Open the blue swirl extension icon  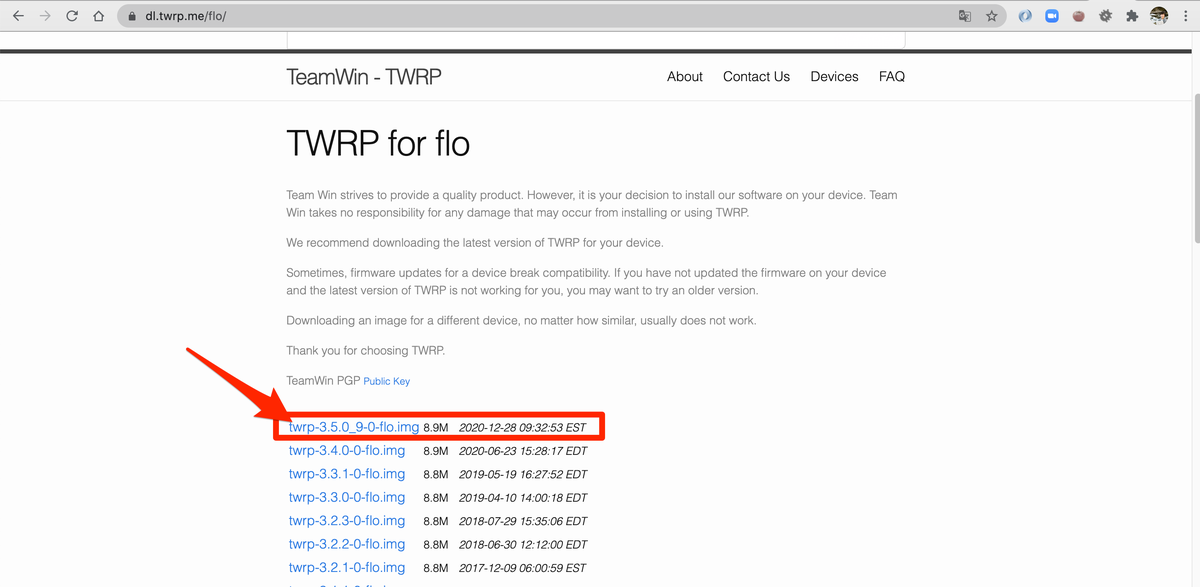(1025, 16)
